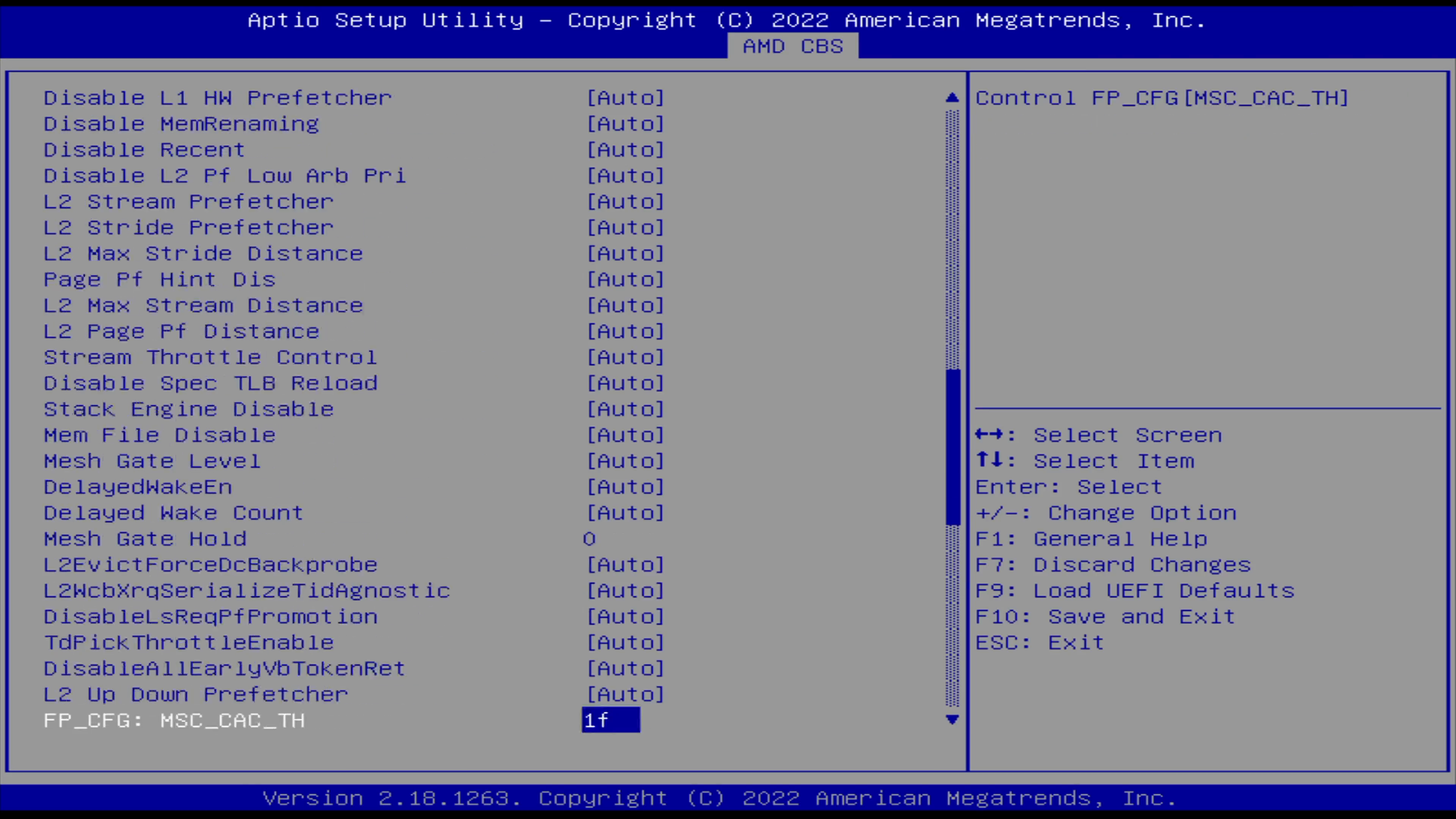Select the Stack Engine Disable label
The height and width of the screenshot is (819, 1456).
pyautogui.click(x=189, y=410)
